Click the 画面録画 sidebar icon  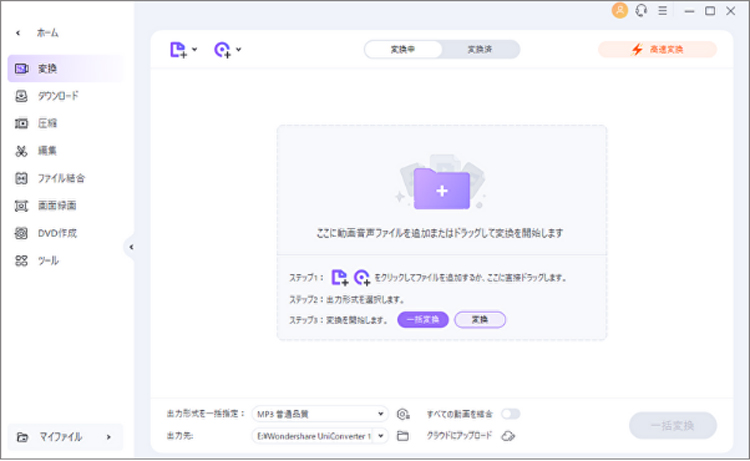point(21,206)
